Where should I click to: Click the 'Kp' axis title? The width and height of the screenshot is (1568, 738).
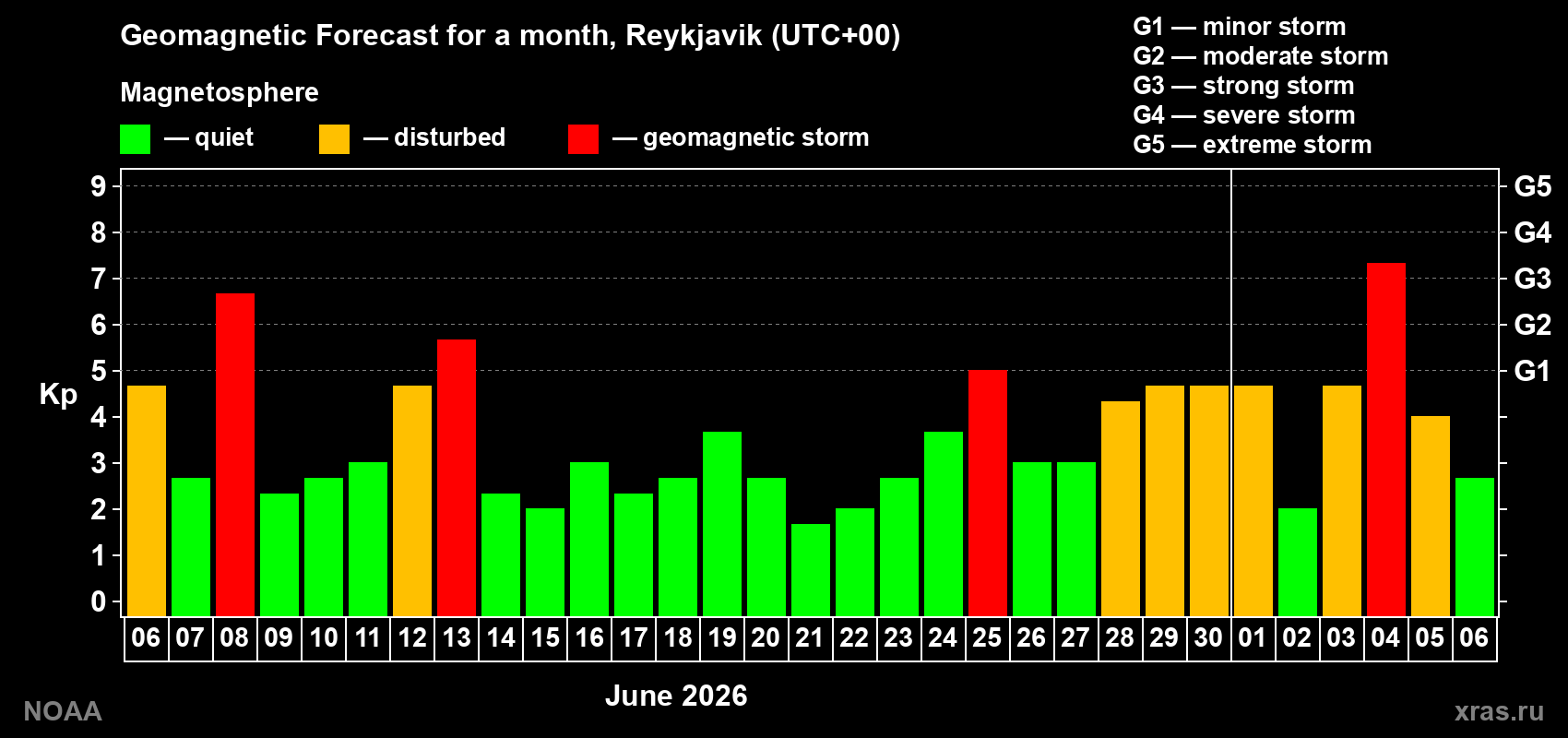58,395
